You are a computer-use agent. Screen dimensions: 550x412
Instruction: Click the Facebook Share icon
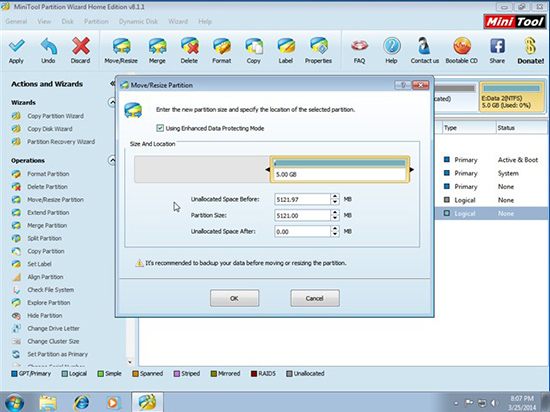(497, 46)
